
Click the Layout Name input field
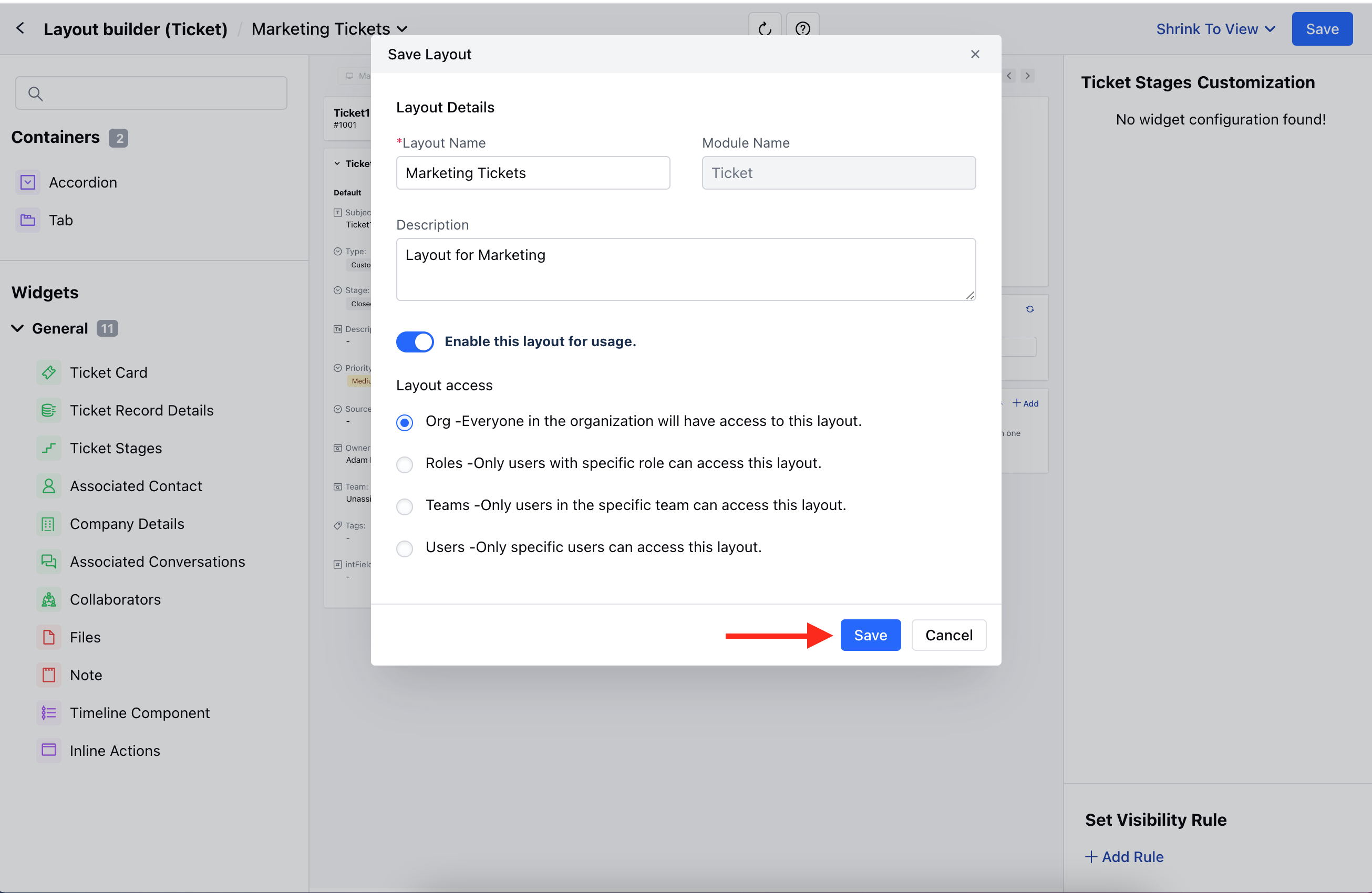(x=532, y=173)
